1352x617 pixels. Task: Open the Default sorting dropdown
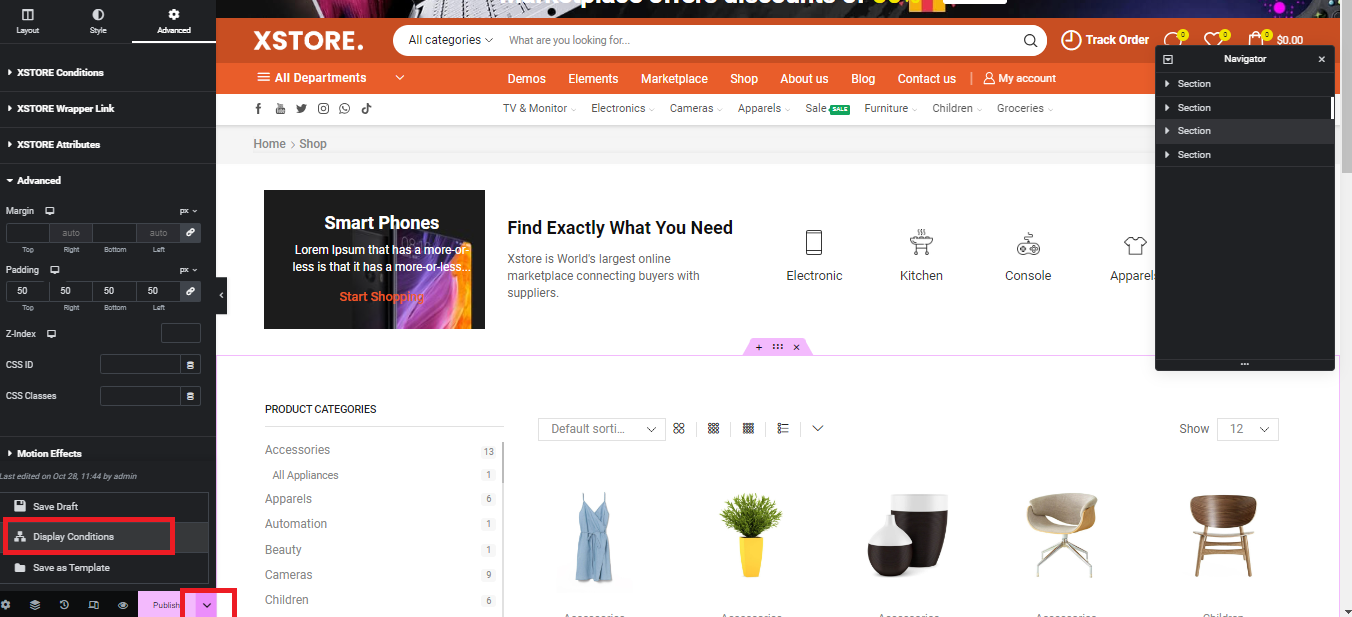(602, 429)
